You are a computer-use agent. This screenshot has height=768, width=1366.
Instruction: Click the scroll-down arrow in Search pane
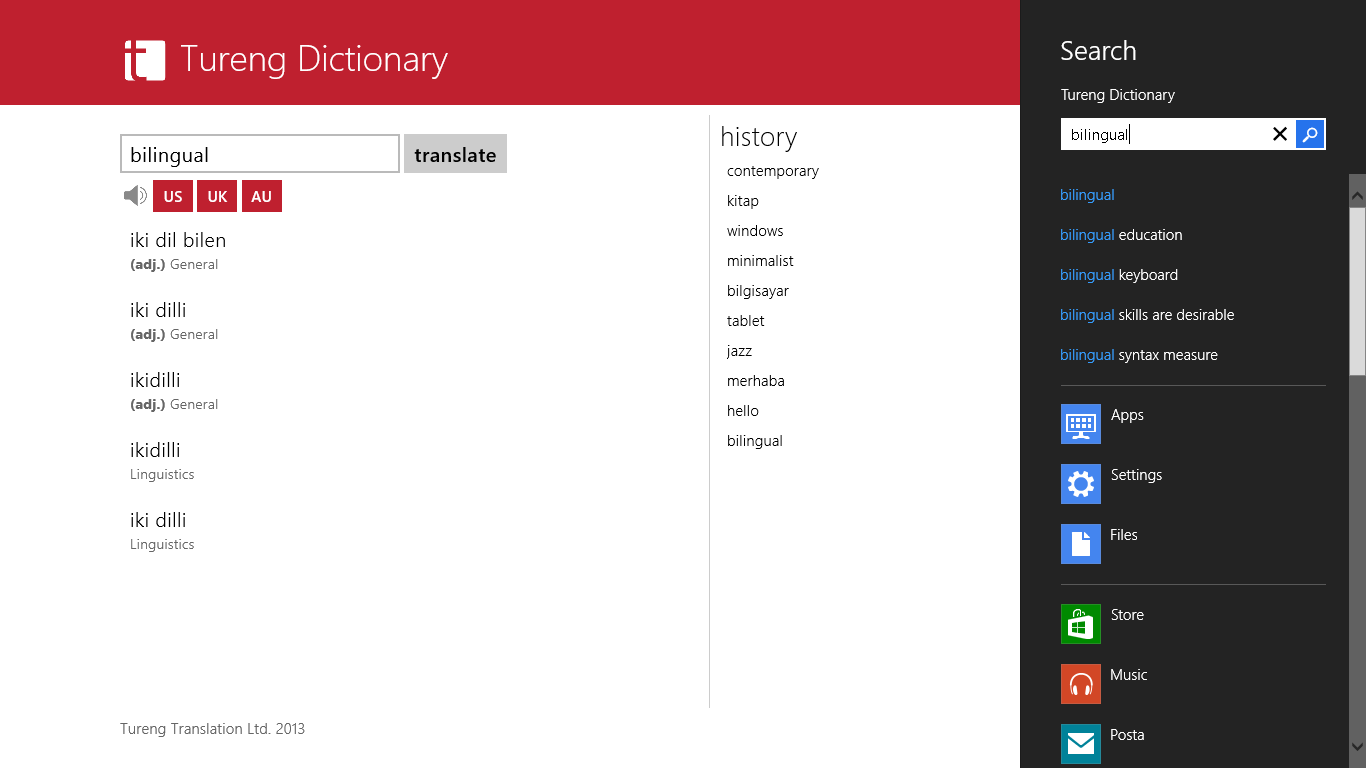click(x=1357, y=745)
